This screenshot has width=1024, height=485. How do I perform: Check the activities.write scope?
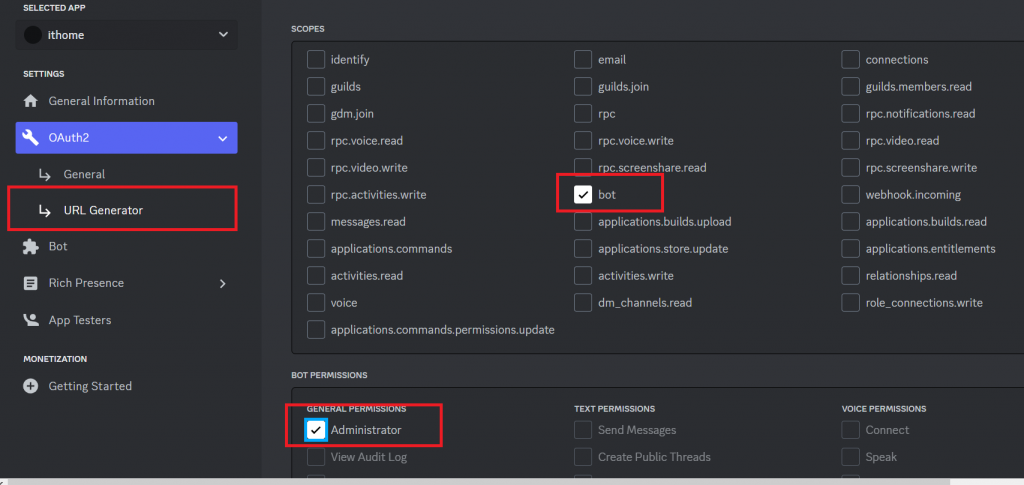click(583, 275)
